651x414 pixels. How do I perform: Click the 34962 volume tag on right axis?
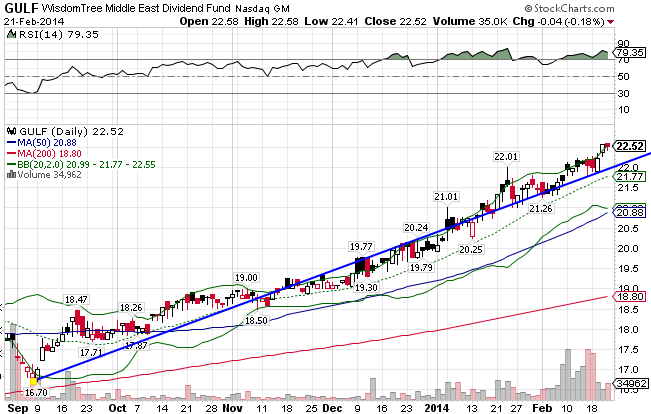pyautogui.click(x=630, y=383)
